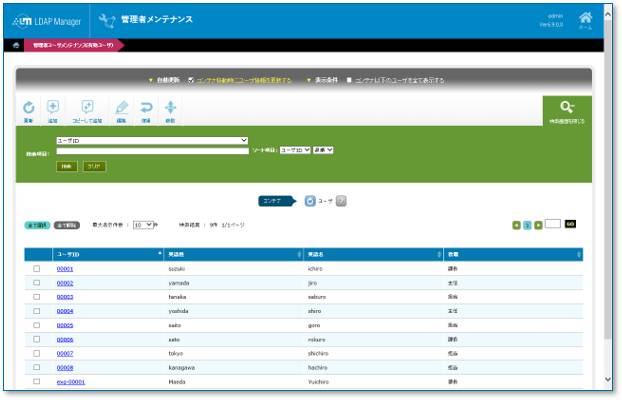
Task: Click the search keyword text field
Action: (152, 150)
